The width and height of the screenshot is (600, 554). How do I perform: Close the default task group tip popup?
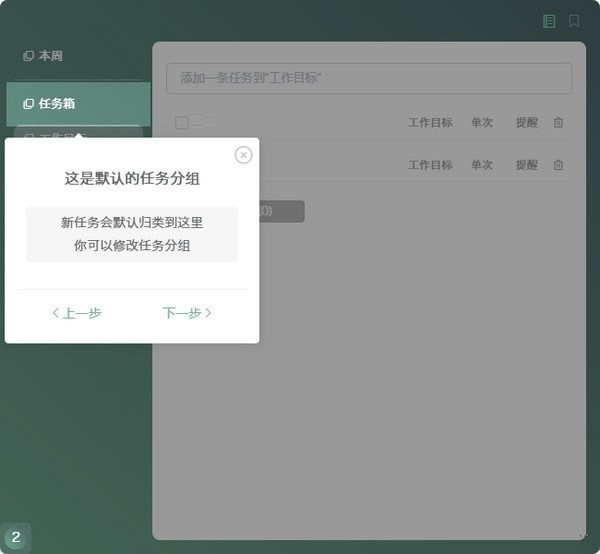click(x=243, y=155)
